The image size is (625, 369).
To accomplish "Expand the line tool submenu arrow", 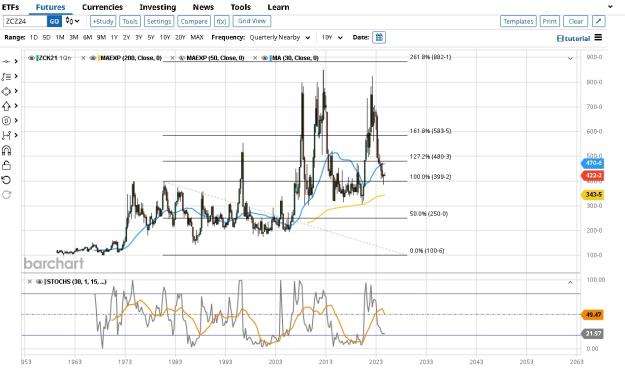I will [16, 61].
